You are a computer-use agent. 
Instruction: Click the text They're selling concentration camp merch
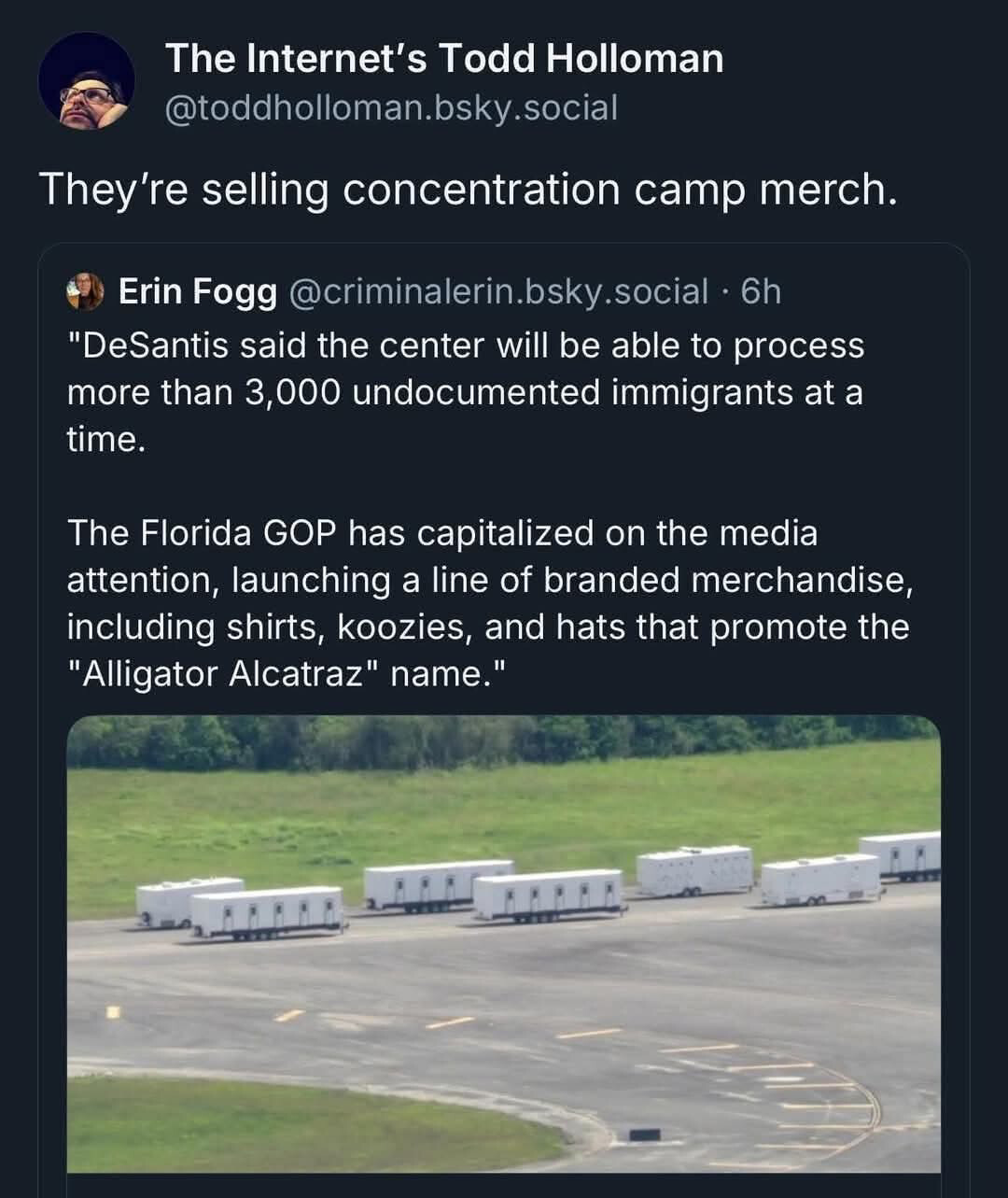coord(469,190)
